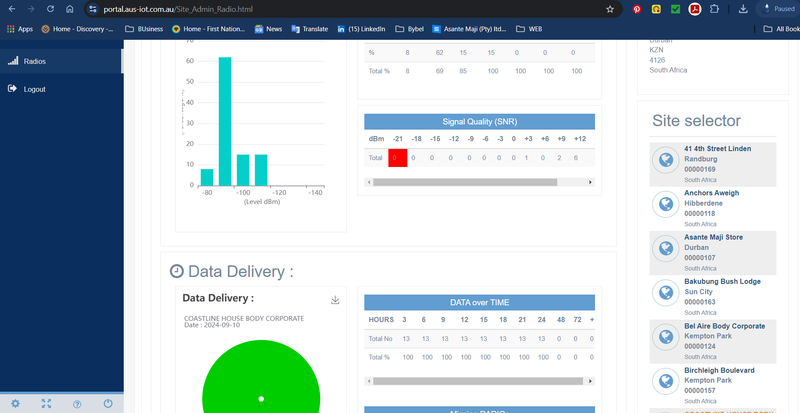The image size is (800, 413).
Task: Open the Translate bookmark
Action: [x=310, y=29]
